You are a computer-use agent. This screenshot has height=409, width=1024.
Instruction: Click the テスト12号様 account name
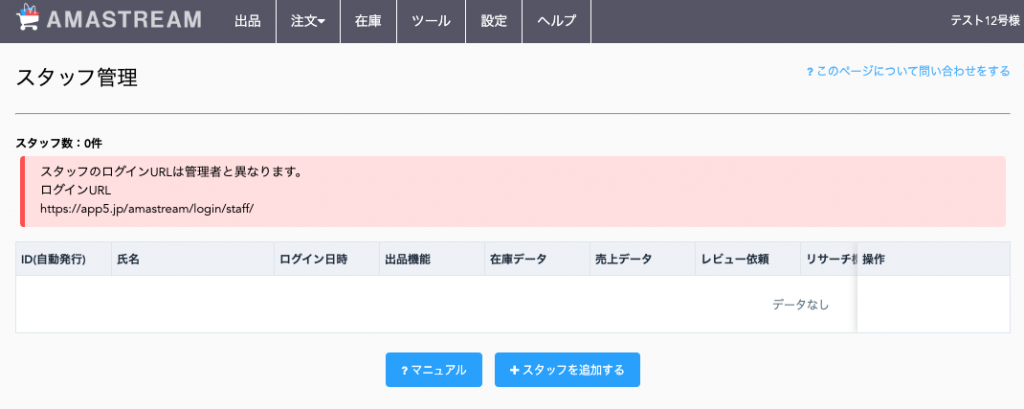point(985,21)
